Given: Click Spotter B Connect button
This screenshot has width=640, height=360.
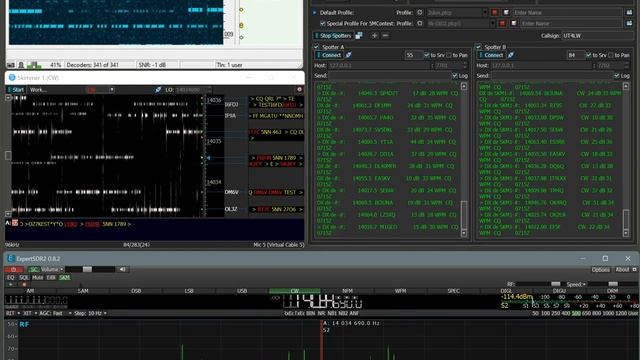Looking at the screenshot, I should (x=491, y=55).
